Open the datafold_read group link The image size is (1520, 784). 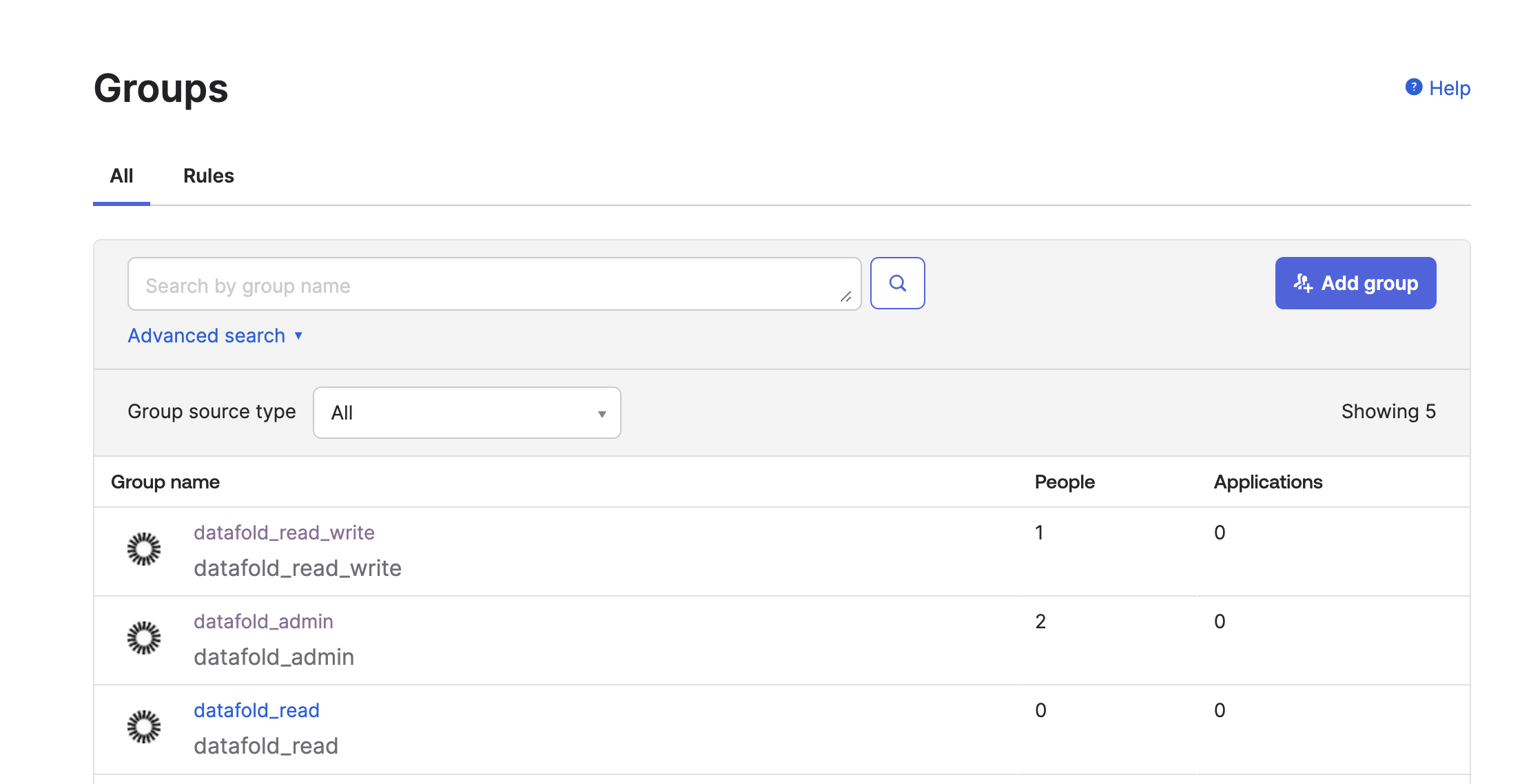tap(256, 710)
